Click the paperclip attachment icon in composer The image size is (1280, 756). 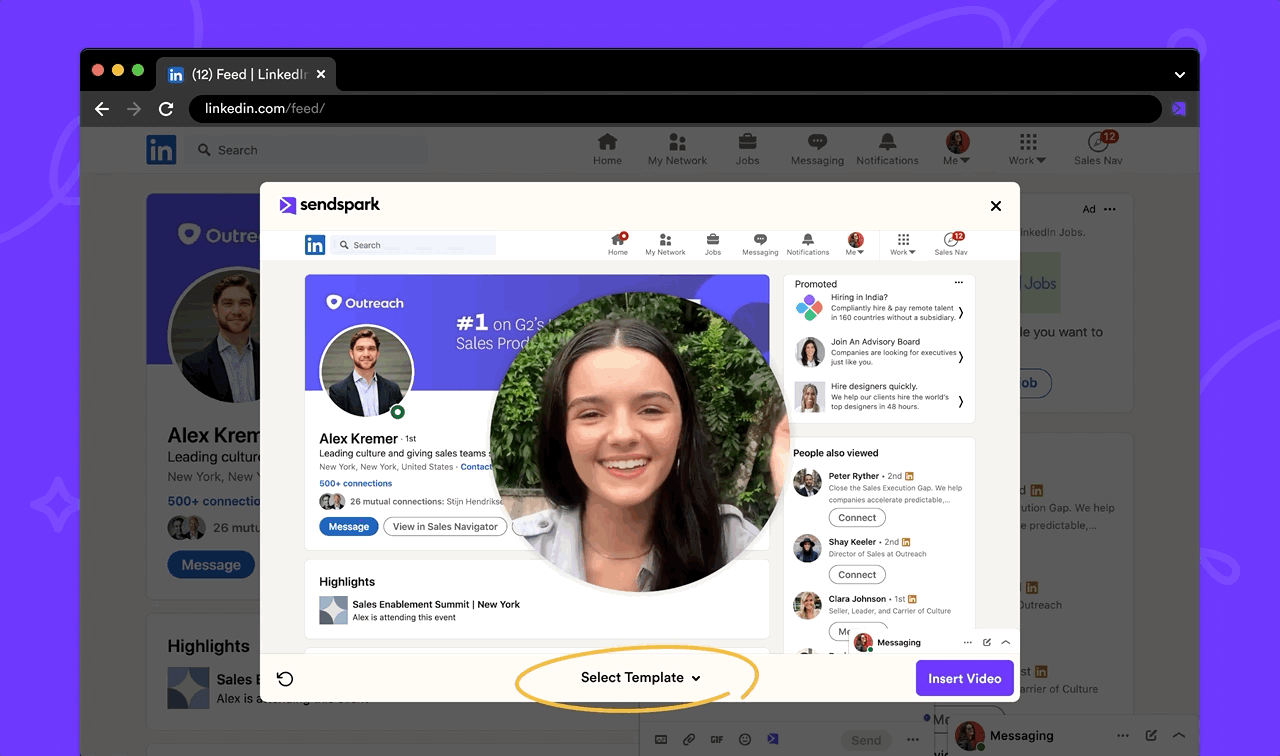click(x=689, y=740)
